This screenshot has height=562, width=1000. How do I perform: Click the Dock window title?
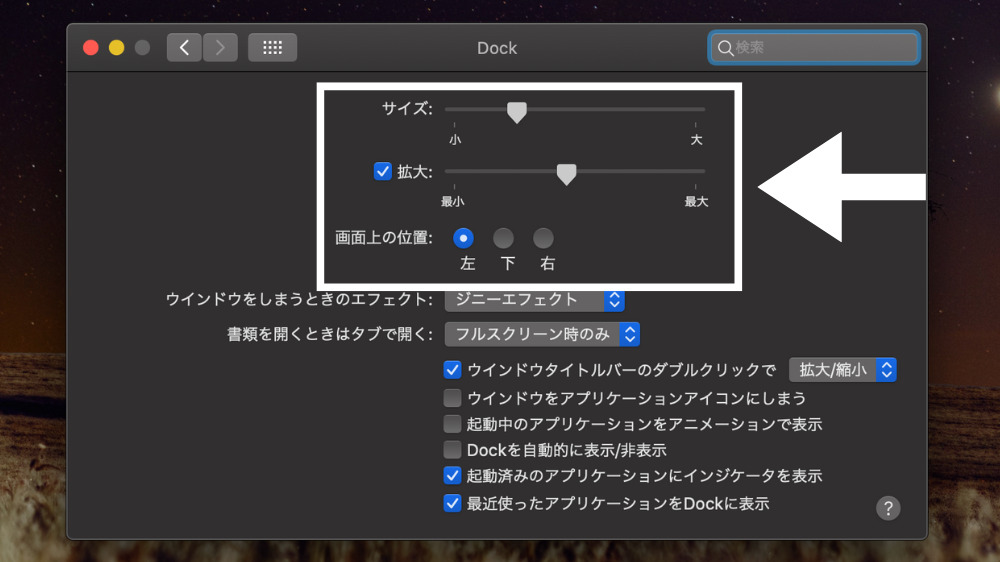point(497,48)
